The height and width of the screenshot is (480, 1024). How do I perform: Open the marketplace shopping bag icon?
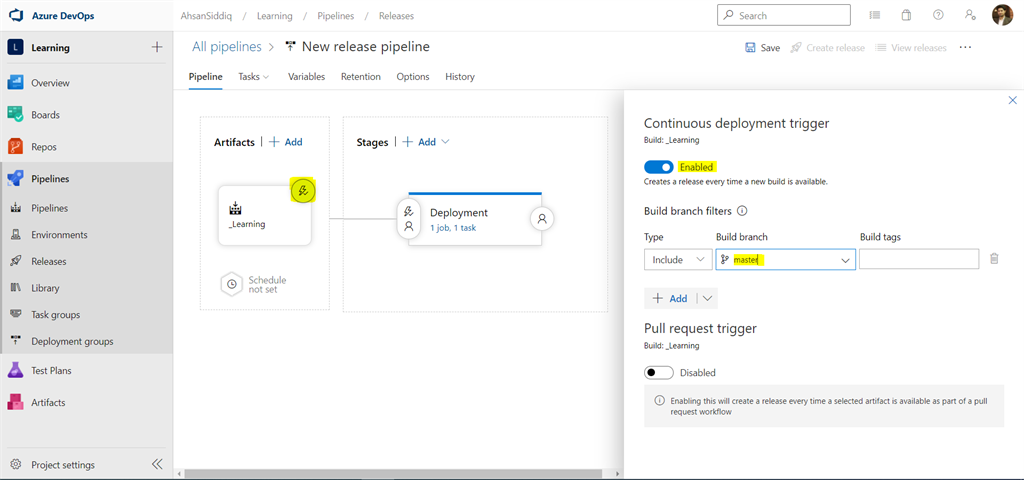906,16
